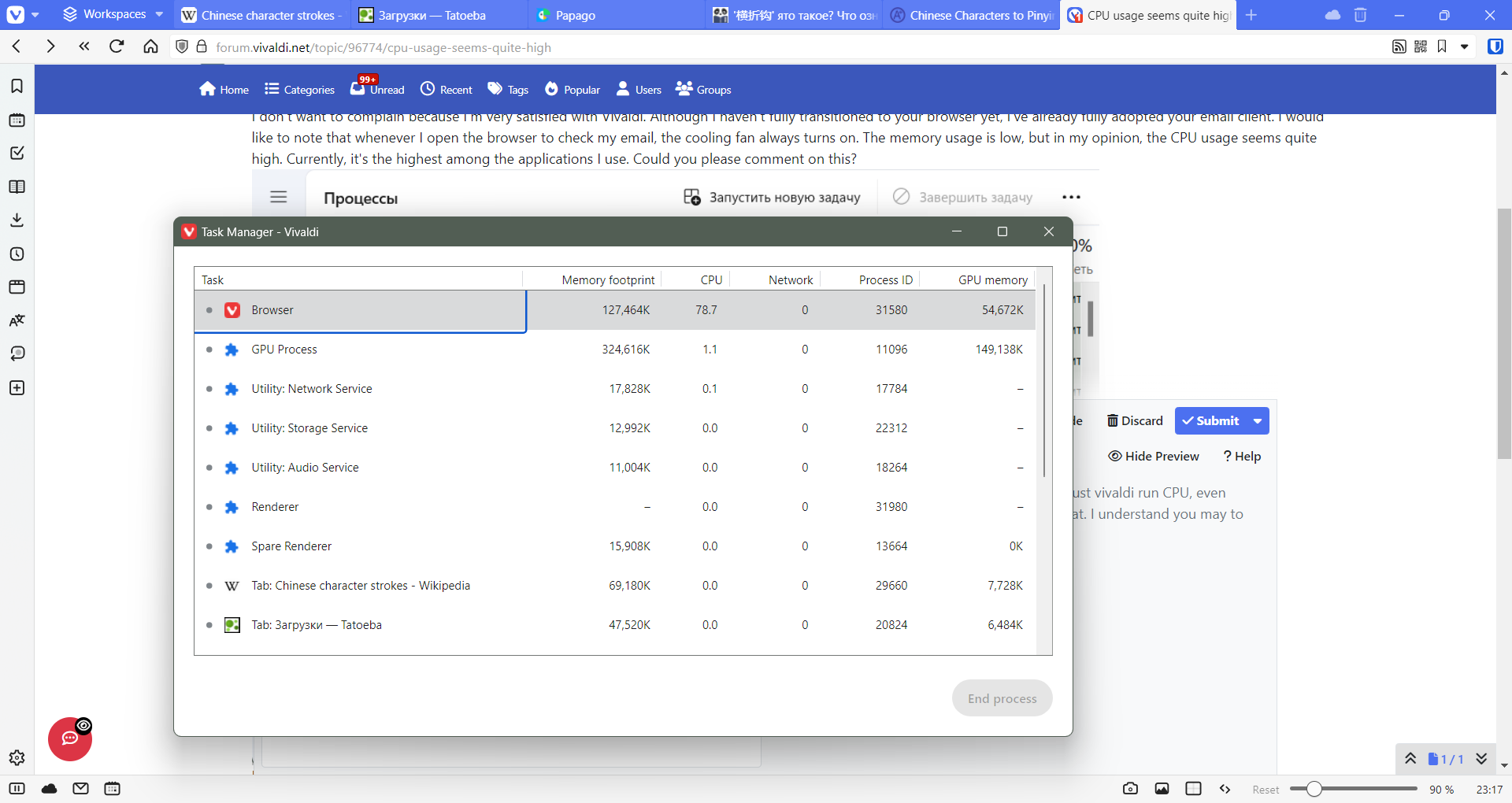Viewport: 1512px width, 803px height.
Task: Open the History panel in the sidebar
Action: point(17,253)
